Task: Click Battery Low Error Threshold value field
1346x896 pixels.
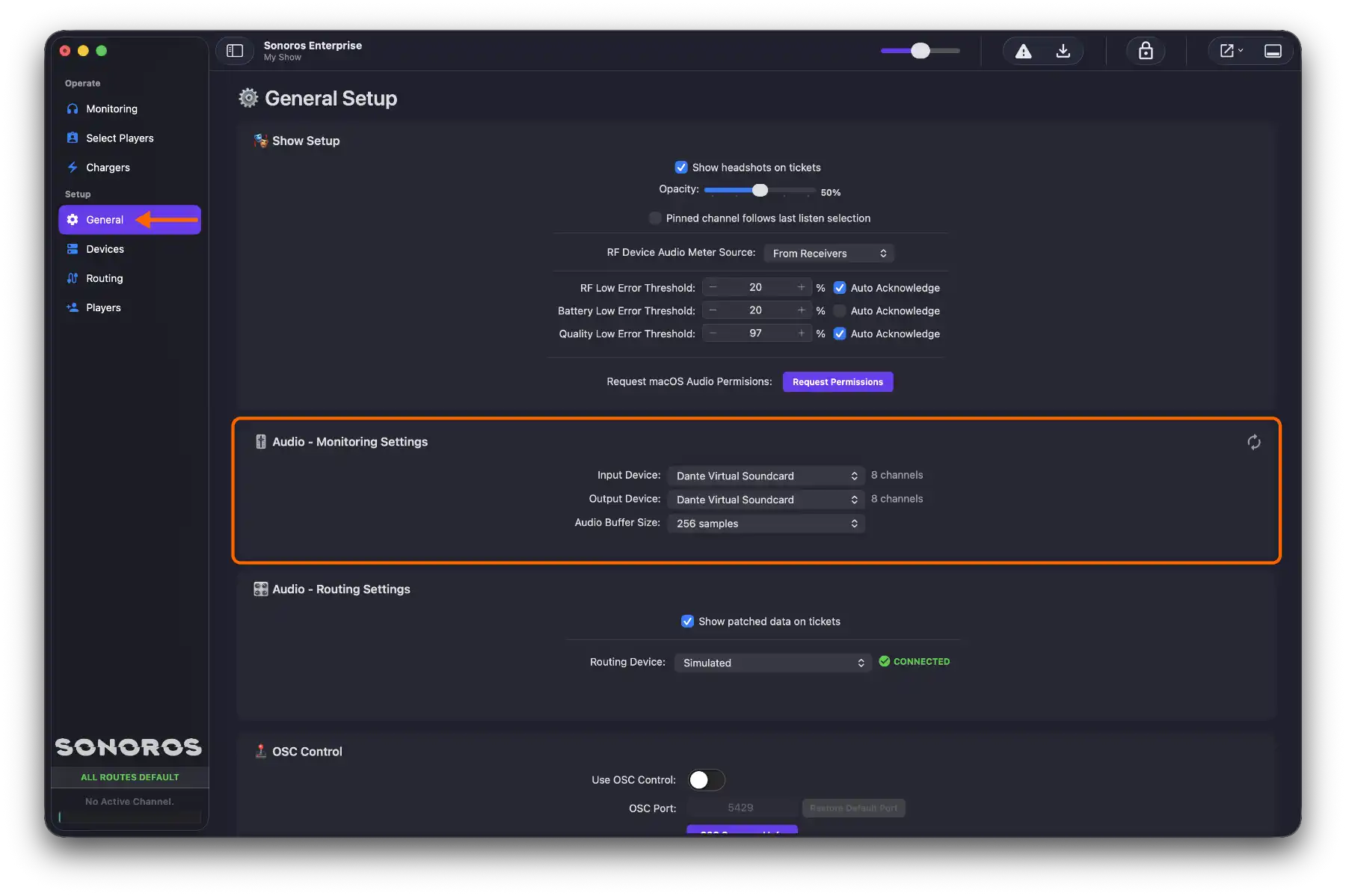Action: point(756,310)
